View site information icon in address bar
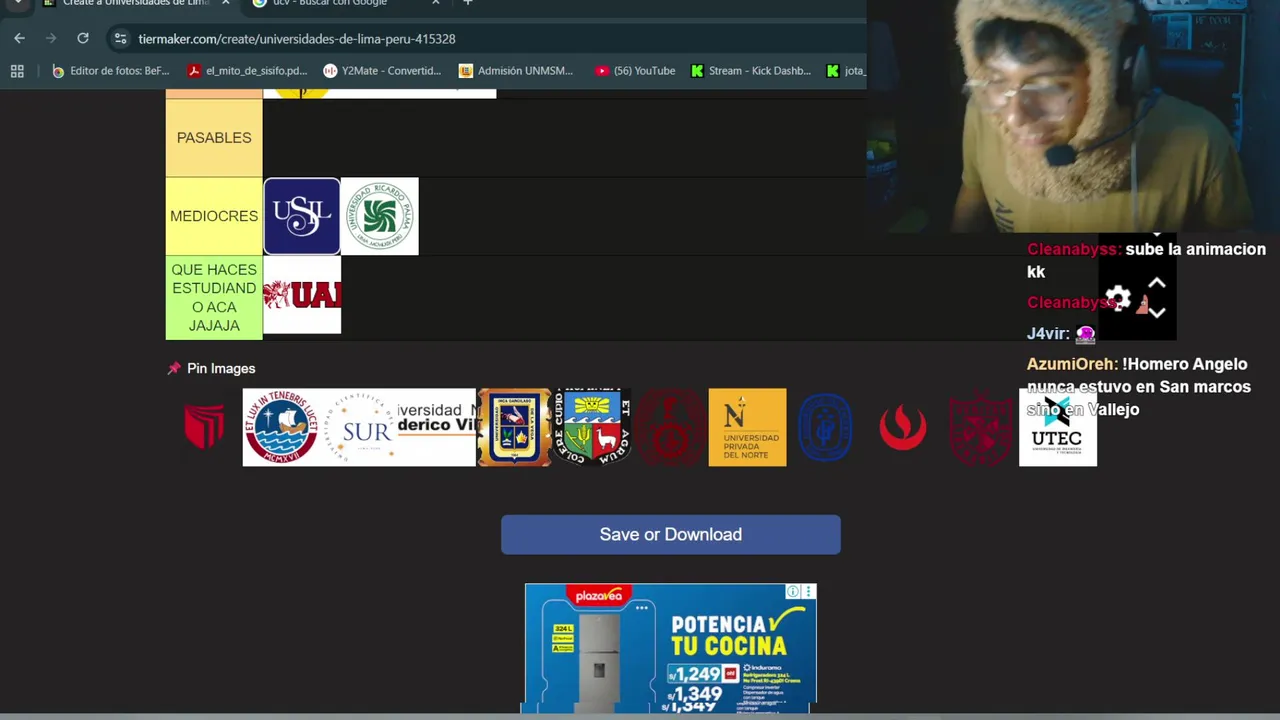This screenshot has height=720, width=1280. (x=120, y=38)
